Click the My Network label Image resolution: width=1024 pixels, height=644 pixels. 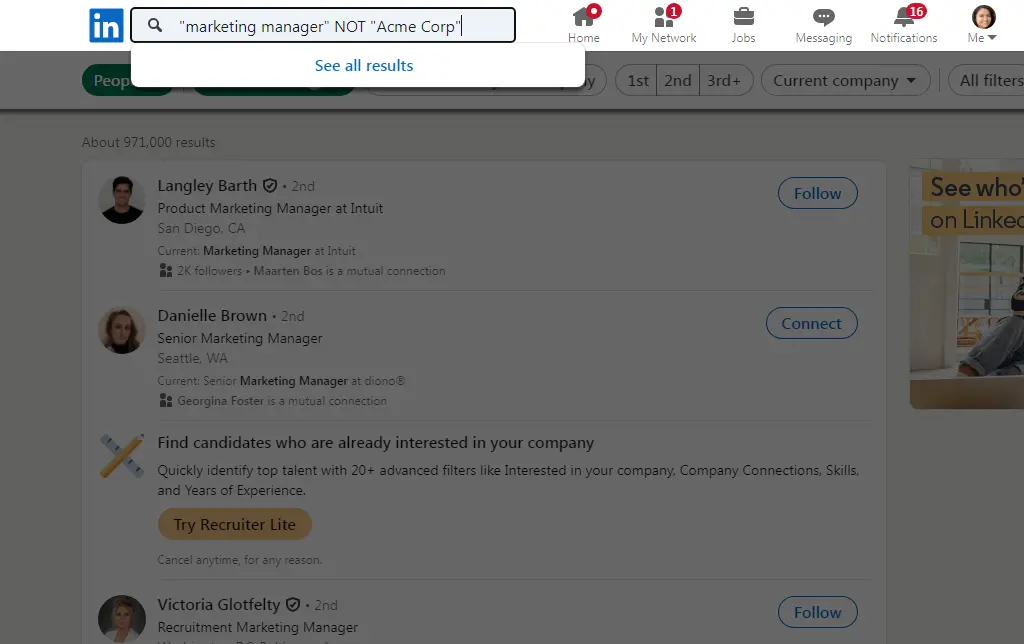coord(664,38)
